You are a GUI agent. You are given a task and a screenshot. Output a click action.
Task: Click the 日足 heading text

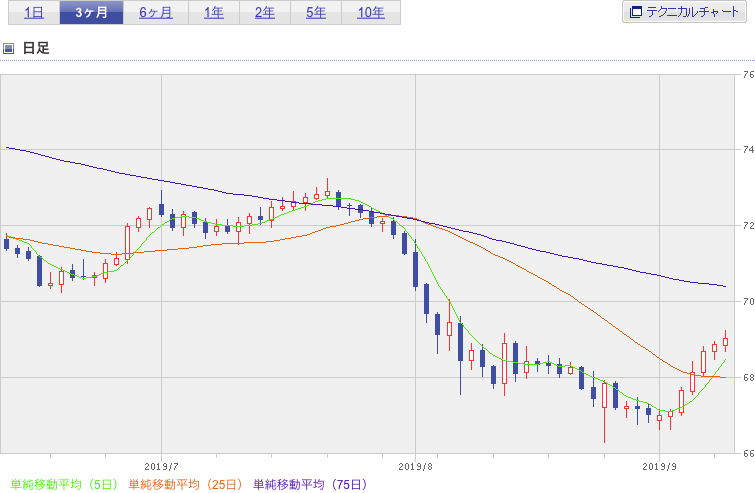point(36,48)
